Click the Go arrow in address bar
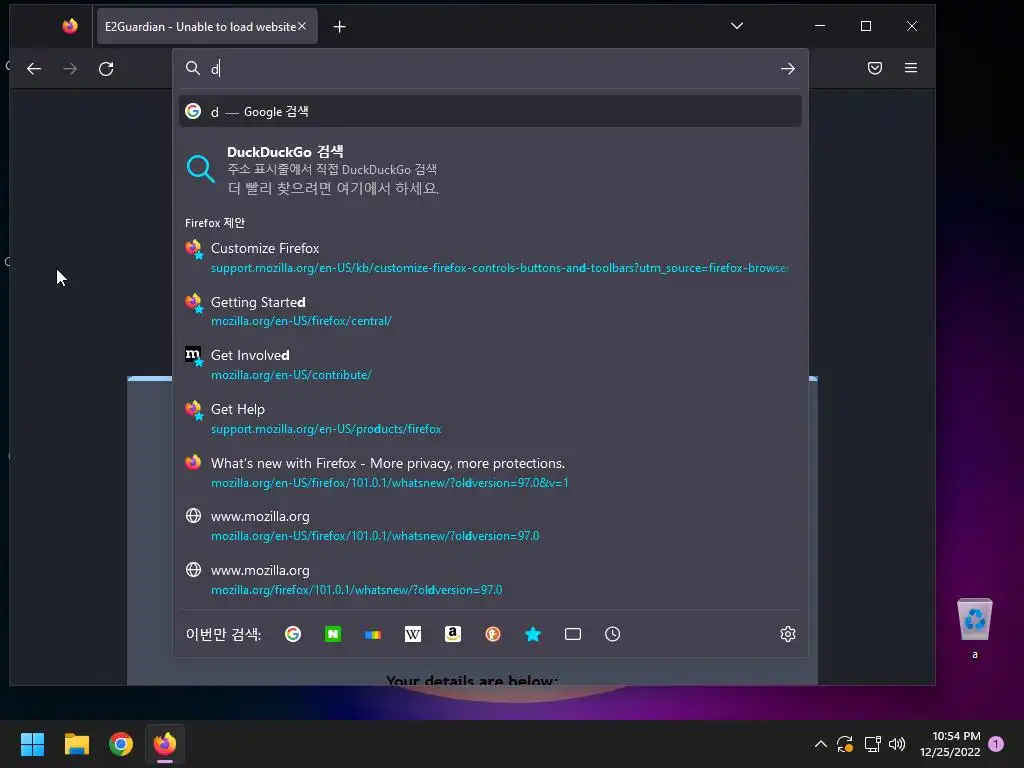Screen dimensions: 1024x768 [x=788, y=69]
